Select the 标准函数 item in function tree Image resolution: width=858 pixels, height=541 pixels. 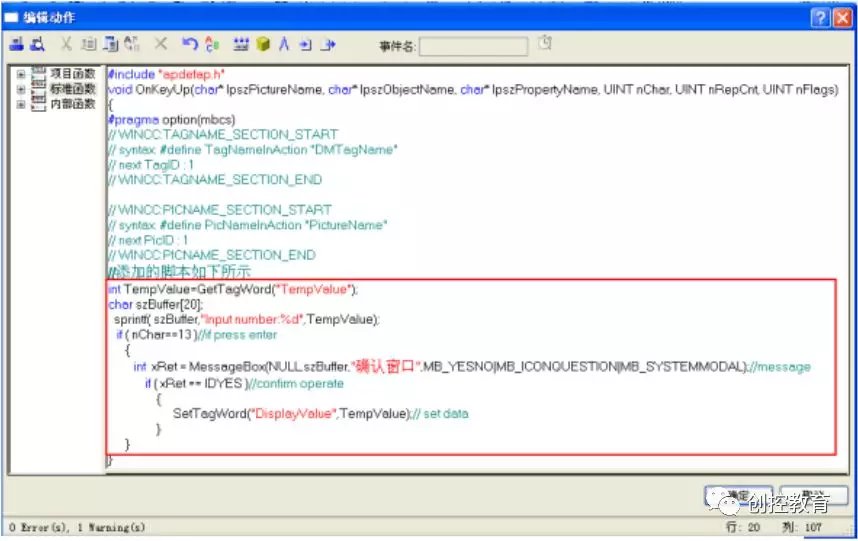(x=73, y=89)
